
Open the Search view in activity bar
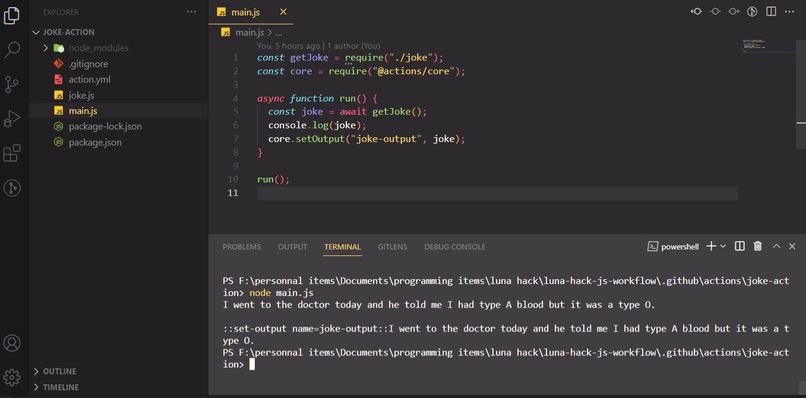click(x=11, y=50)
